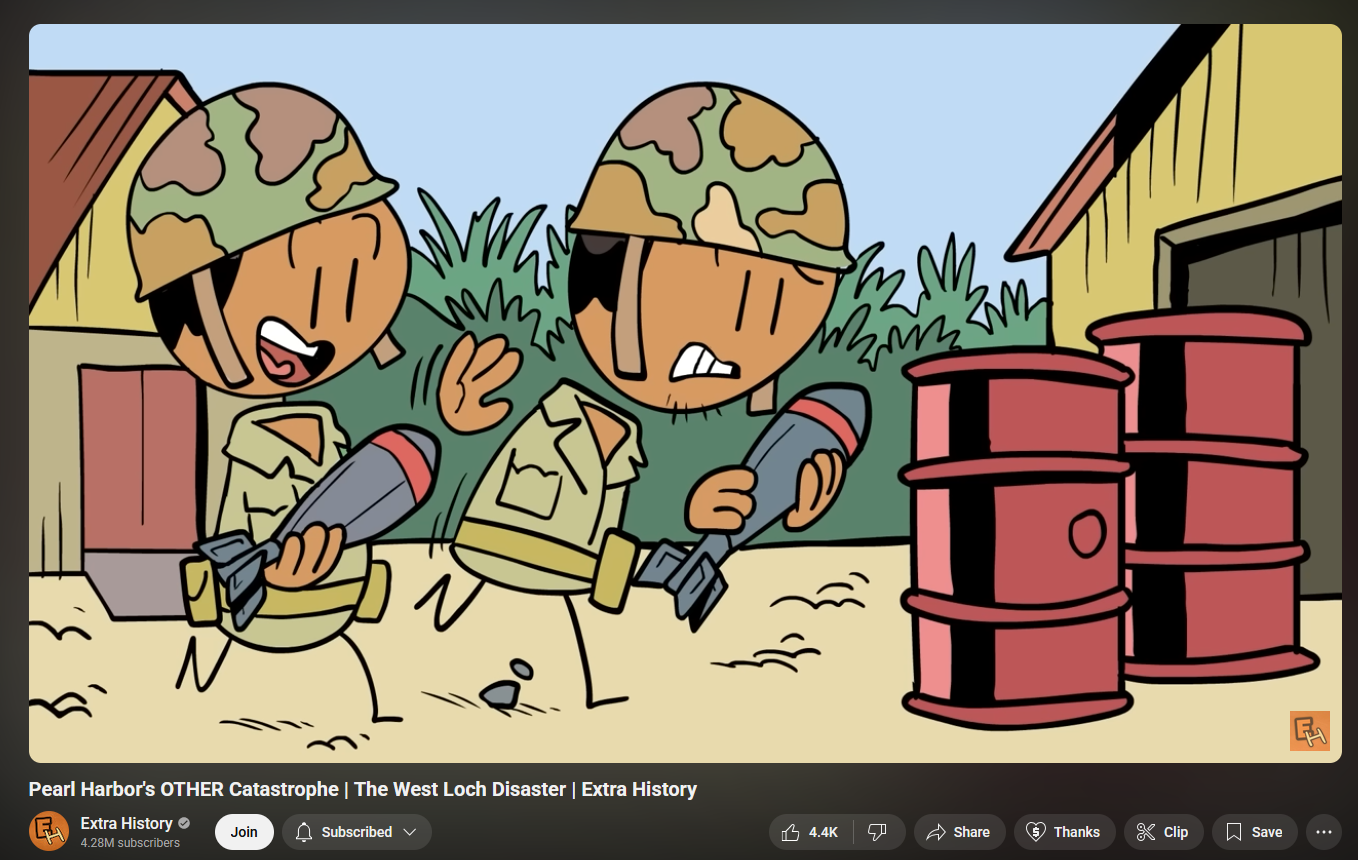This screenshot has height=860, width=1358.
Task: Open the Extra History channel avatar
Action: [49, 831]
